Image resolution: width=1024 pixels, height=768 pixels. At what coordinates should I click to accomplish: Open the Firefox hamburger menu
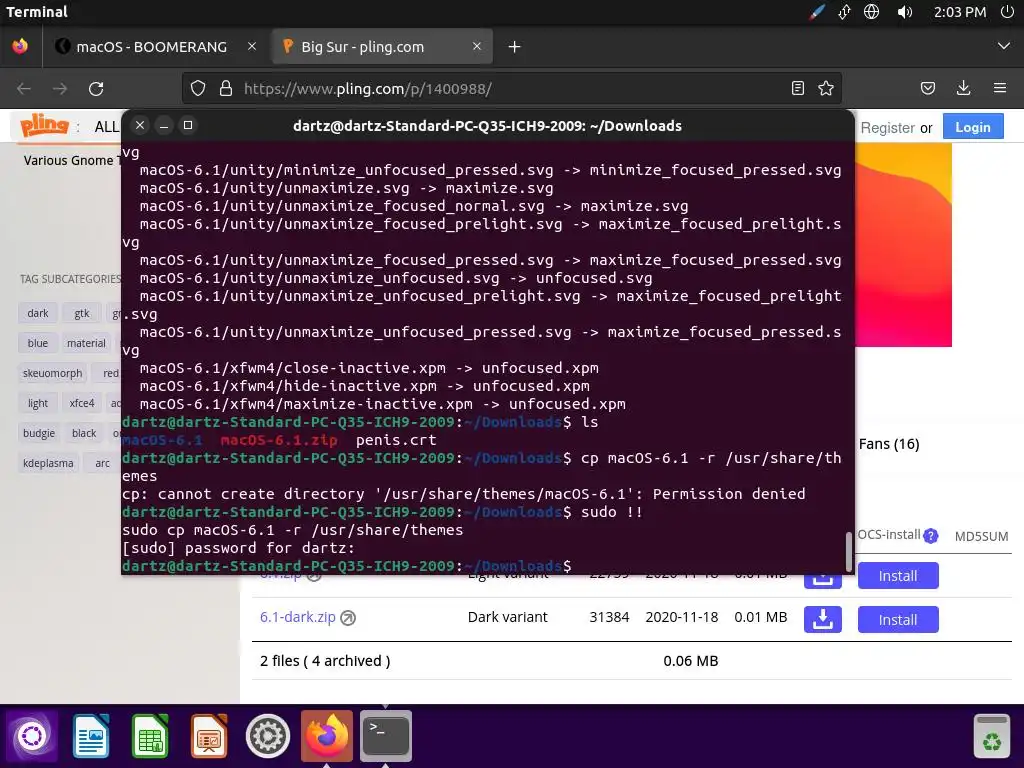1000,88
